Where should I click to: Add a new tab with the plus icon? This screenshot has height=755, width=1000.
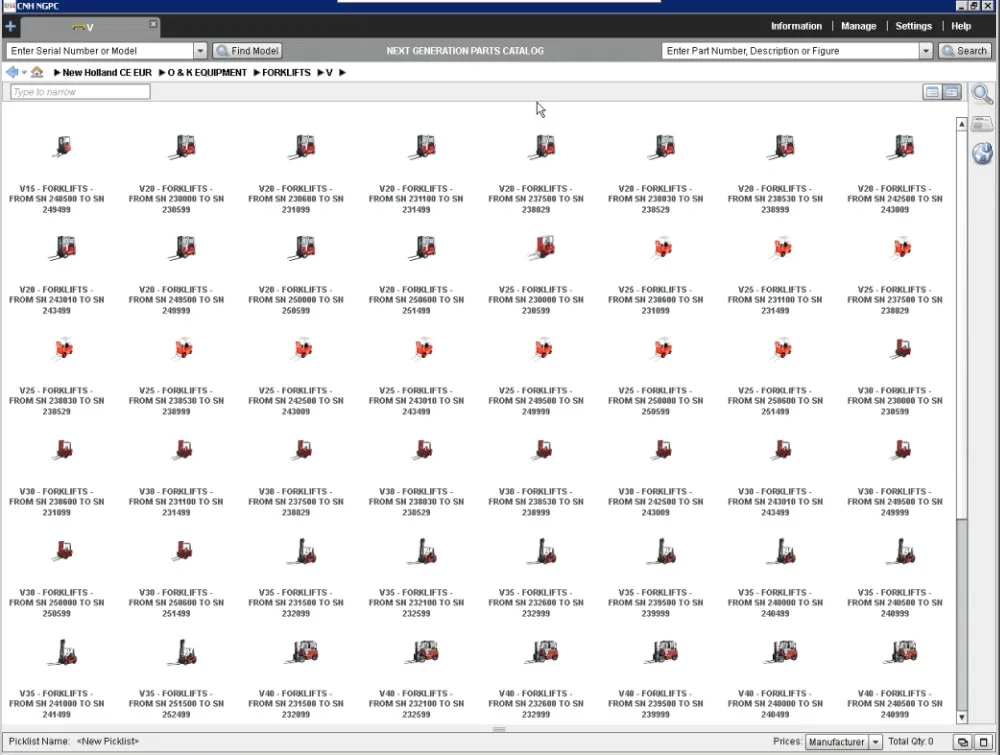(x=10, y=26)
